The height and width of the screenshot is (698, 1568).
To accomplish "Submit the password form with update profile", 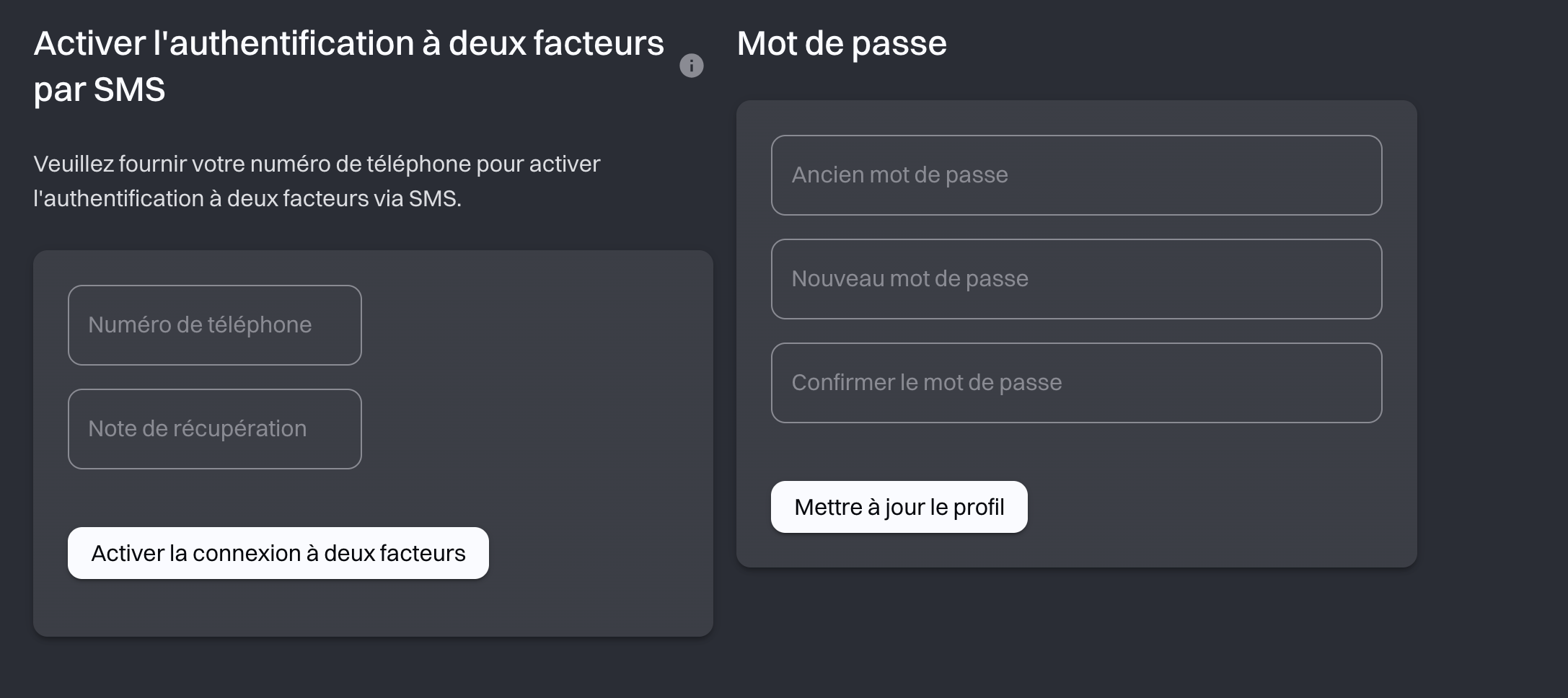I will point(899,507).
